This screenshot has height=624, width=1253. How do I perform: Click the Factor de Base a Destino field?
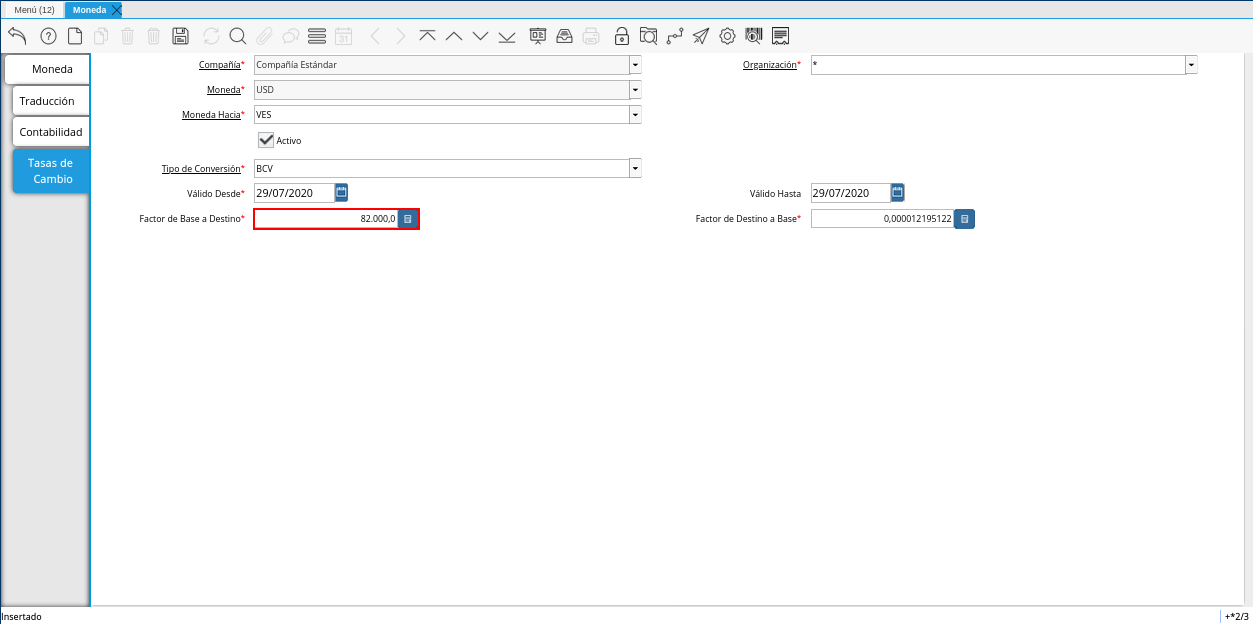click(x=325, y=219)
